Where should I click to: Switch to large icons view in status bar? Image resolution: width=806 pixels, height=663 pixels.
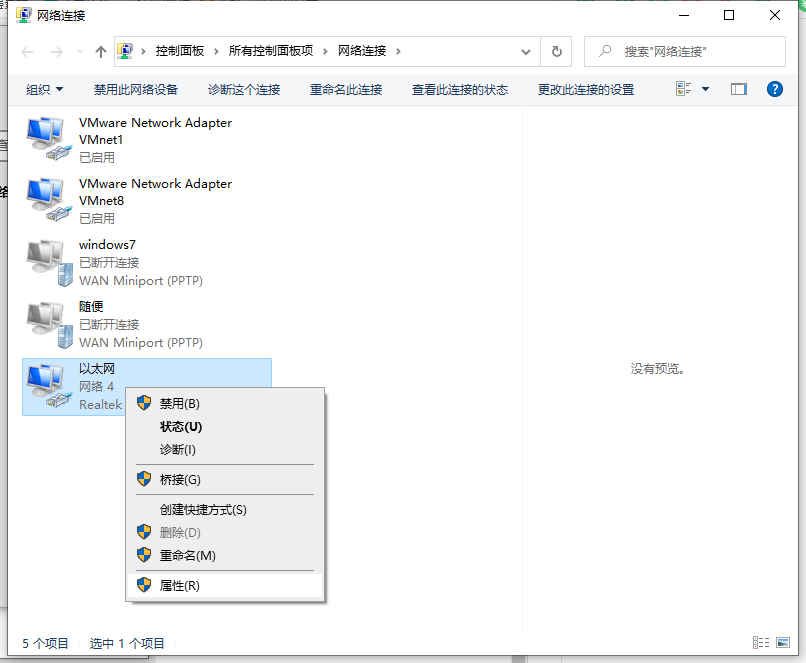(x=785, y=643)
